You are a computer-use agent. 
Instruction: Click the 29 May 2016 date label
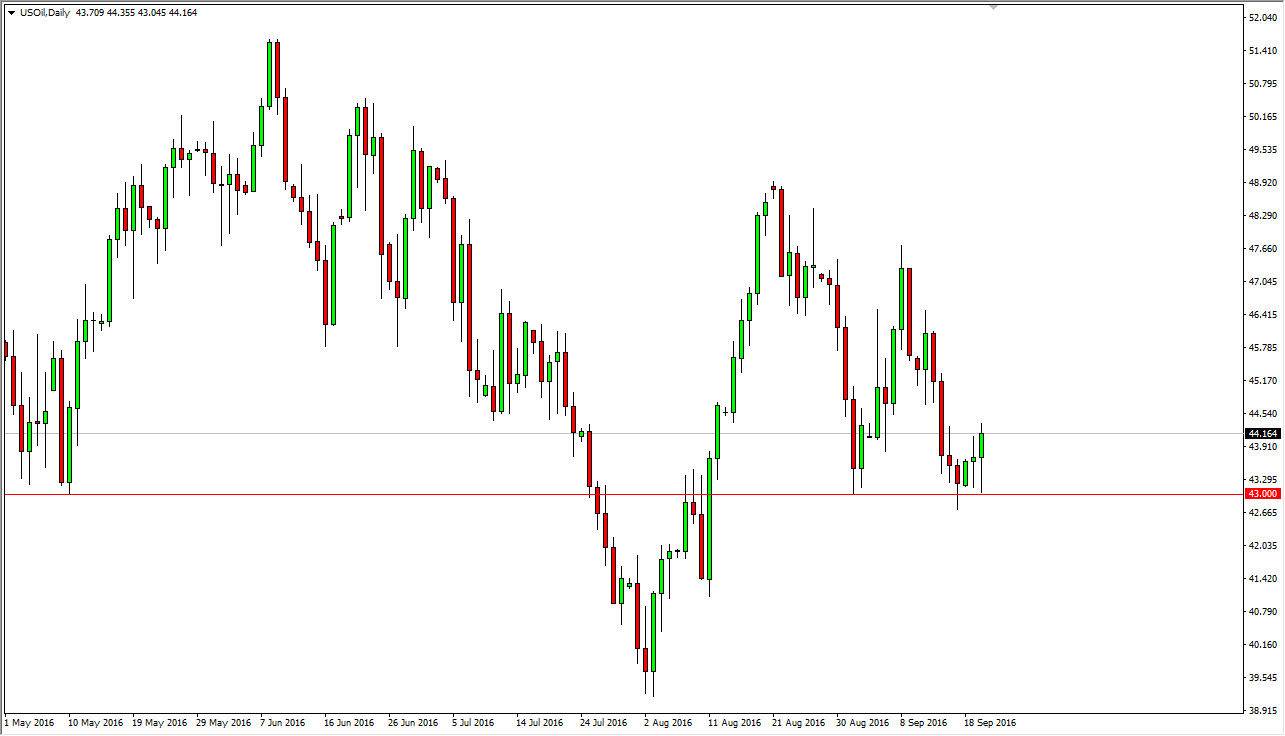pyautogui.click(x=224, y=722)
